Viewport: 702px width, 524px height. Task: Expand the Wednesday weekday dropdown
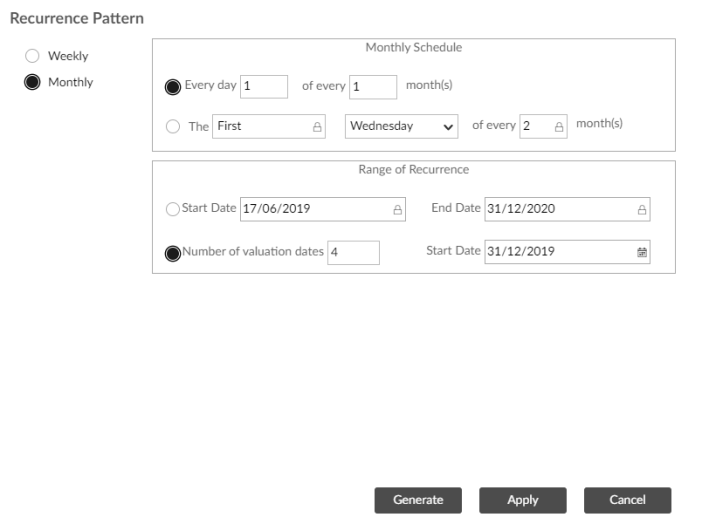pos(401,127)
